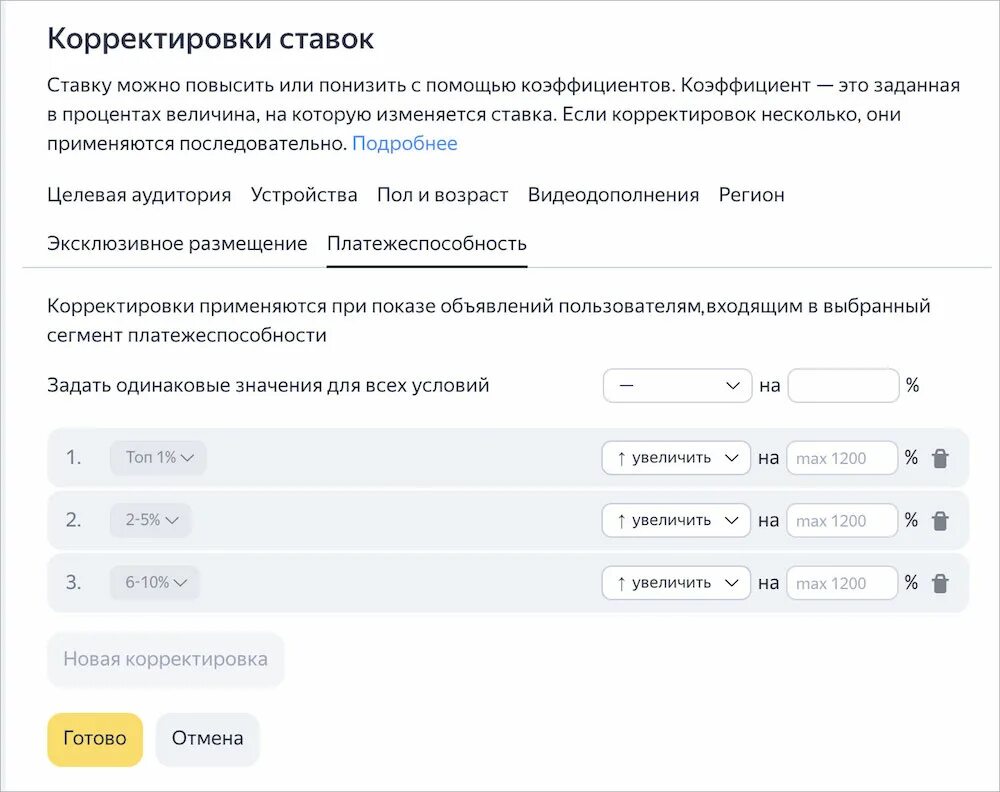
Task: Open the 6-10% segment selector
Action: (x=155, y=583)
